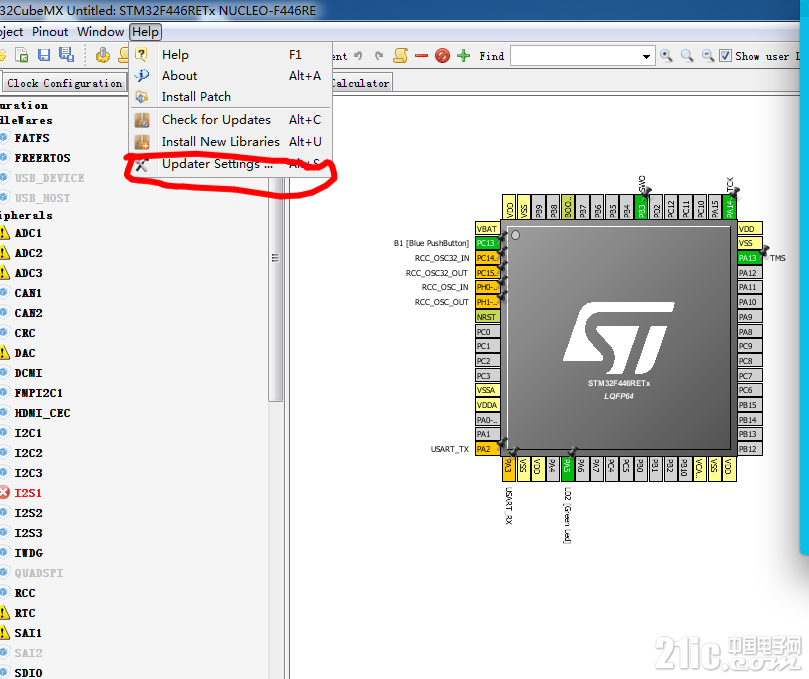Choose Help from the Help menu
This screenshot has width=809, height=679.
pos(231,55)
